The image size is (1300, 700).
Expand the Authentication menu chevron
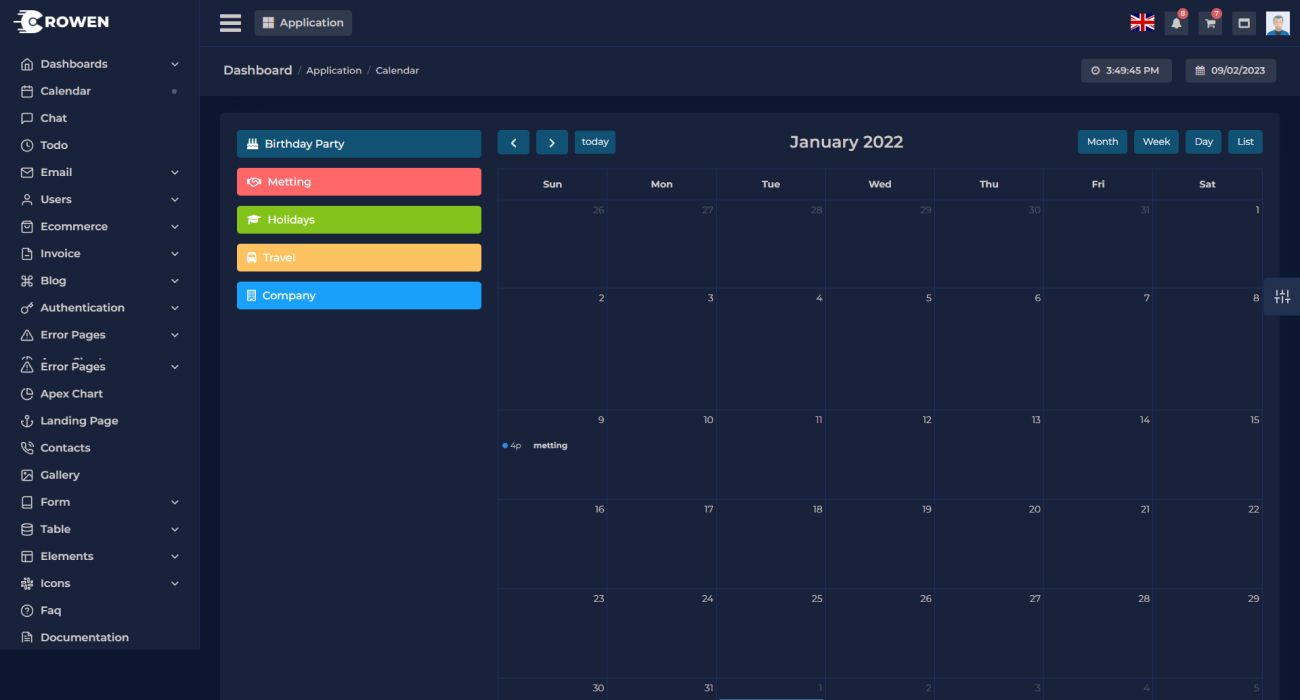coord(175,308)
